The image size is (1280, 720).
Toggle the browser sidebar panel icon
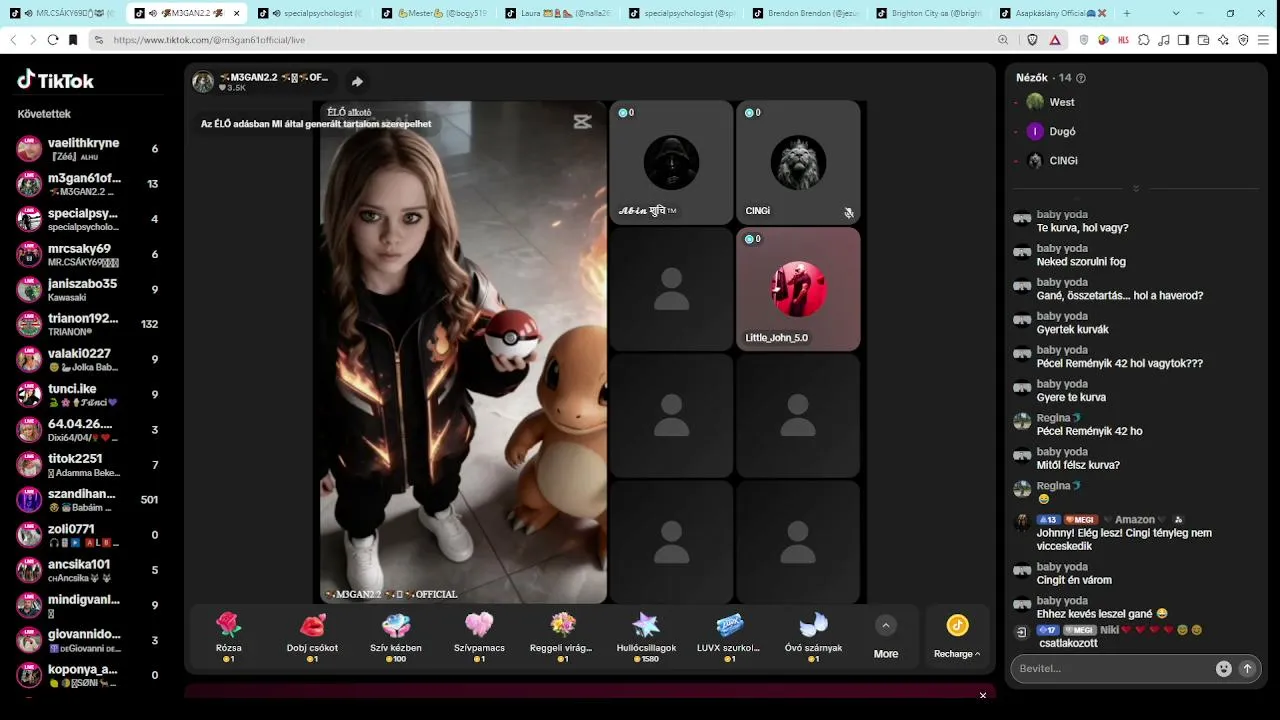(1183, 40)
